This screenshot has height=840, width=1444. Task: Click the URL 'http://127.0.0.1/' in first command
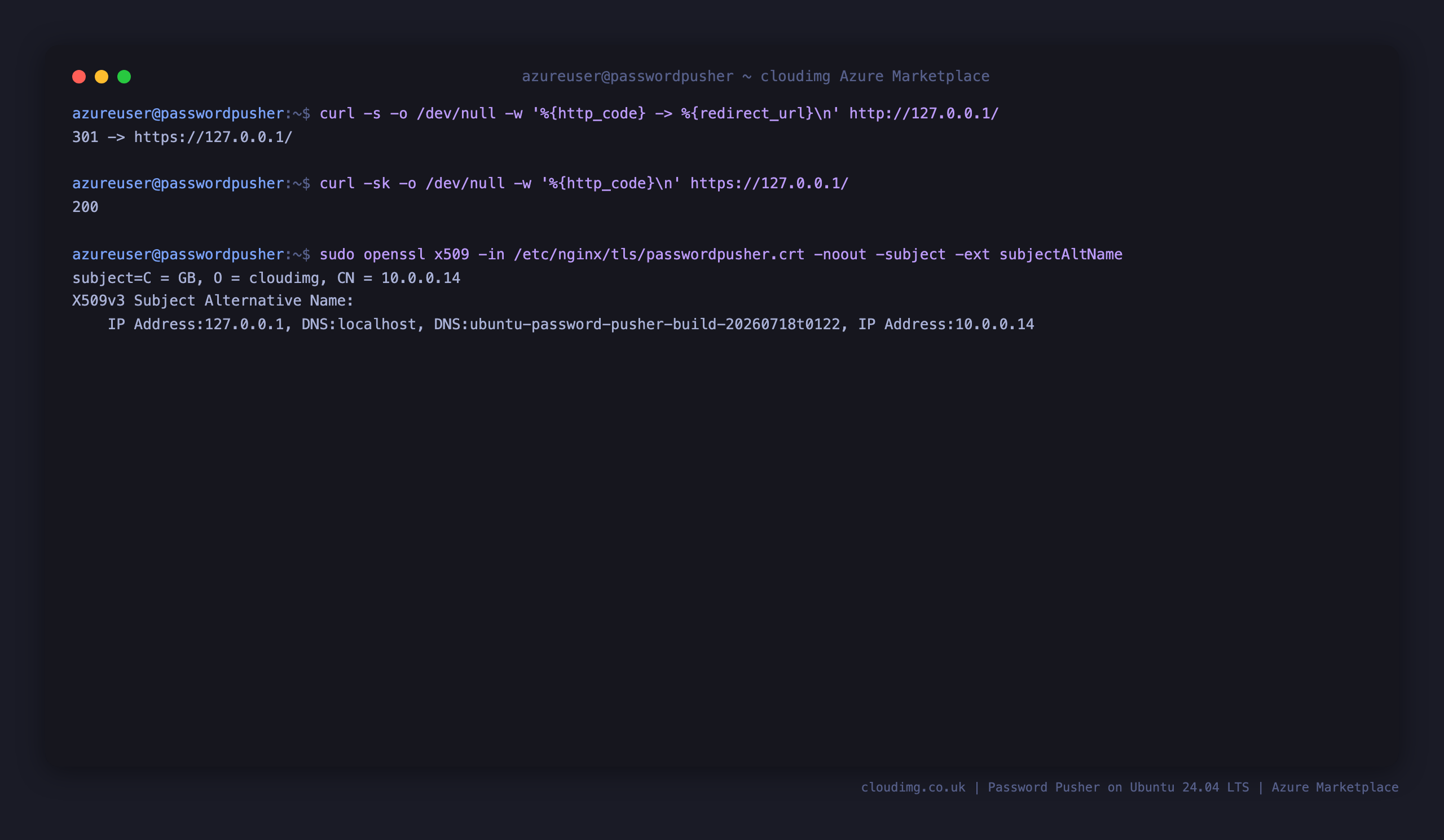pyautogui.click(x=924, y=113)
